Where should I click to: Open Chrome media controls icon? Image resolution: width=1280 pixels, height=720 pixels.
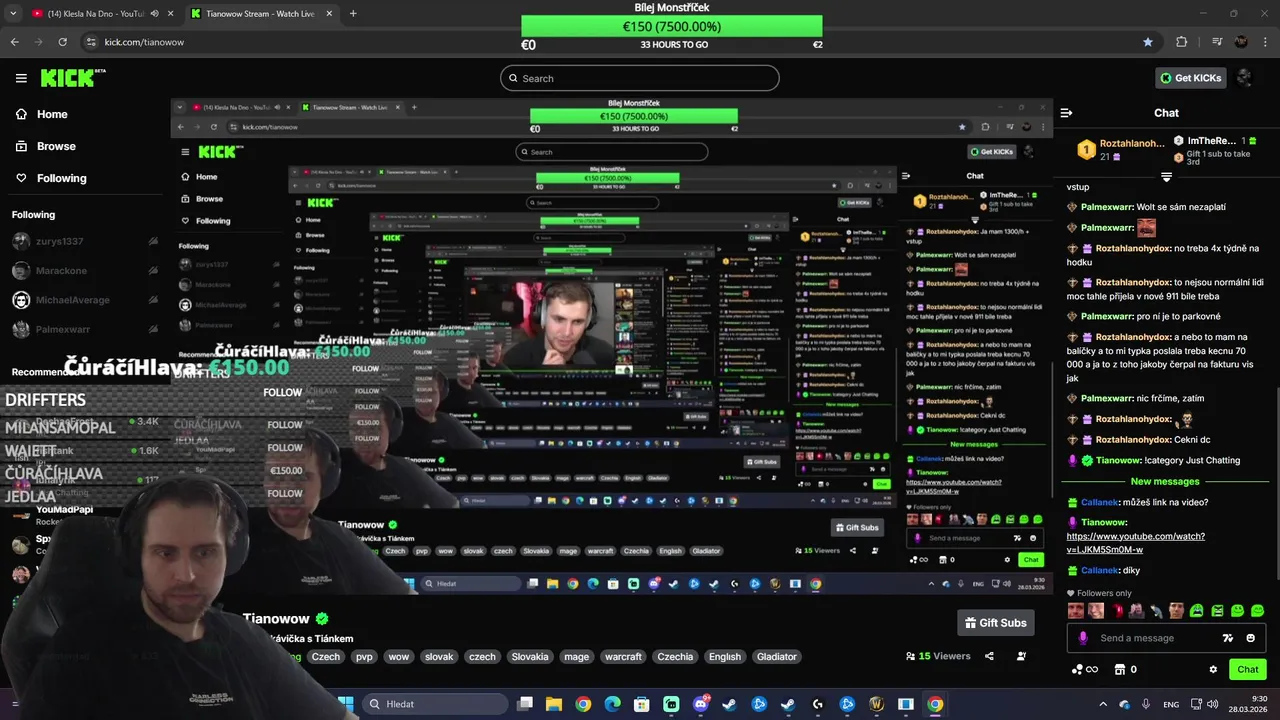coord(1217,42)
